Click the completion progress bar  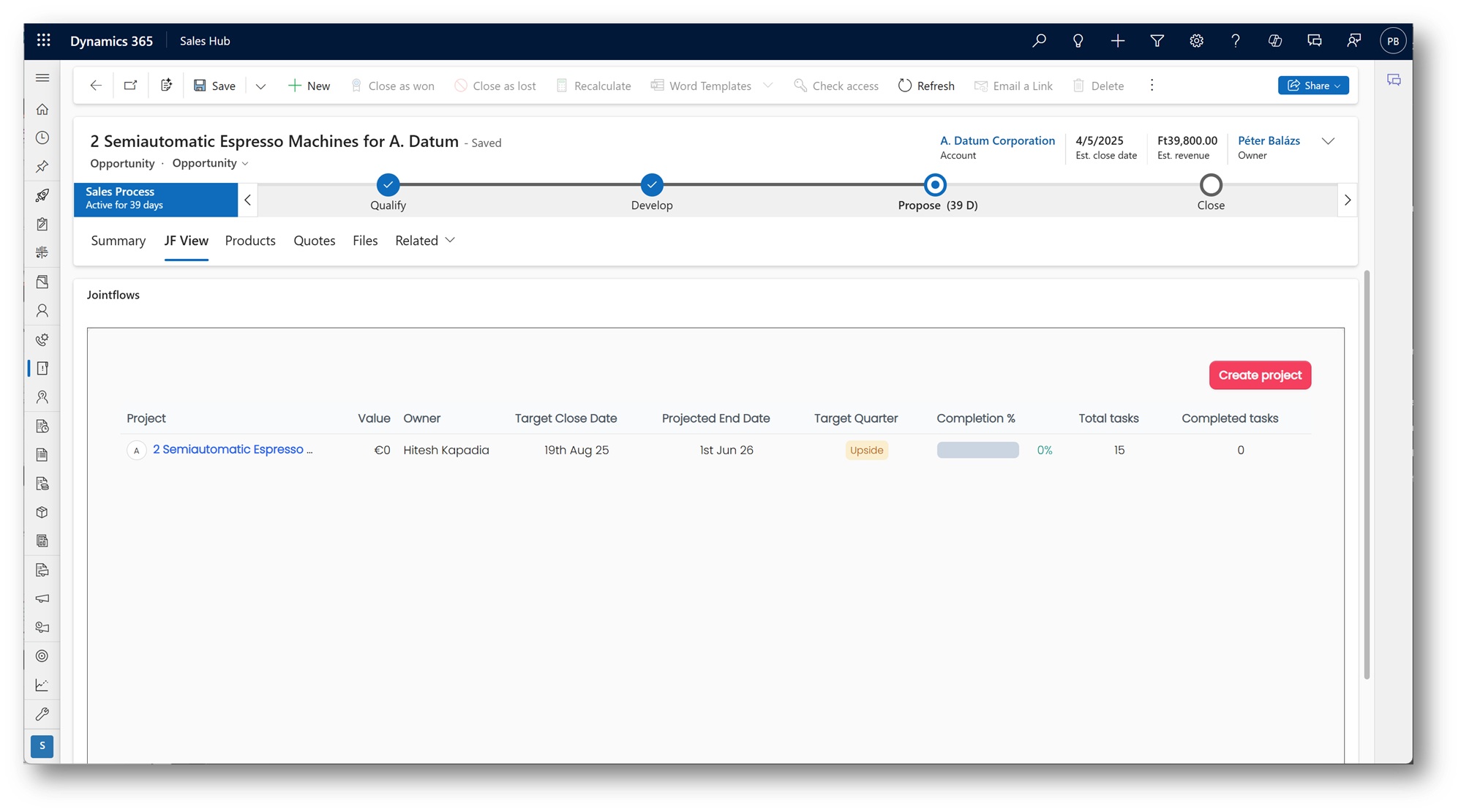(977, 450)
